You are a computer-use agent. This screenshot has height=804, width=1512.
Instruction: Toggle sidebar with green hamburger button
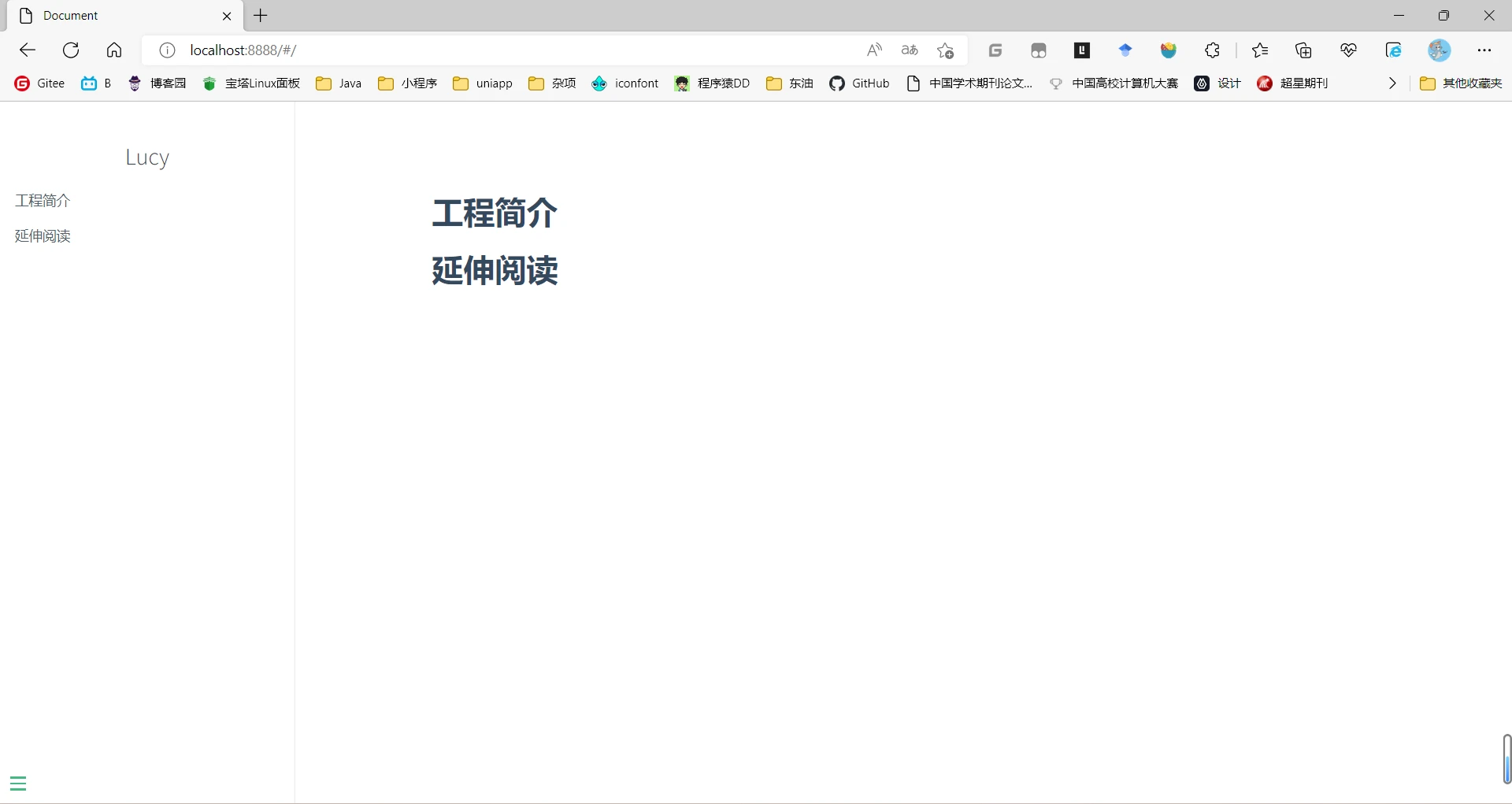[18, 784]
